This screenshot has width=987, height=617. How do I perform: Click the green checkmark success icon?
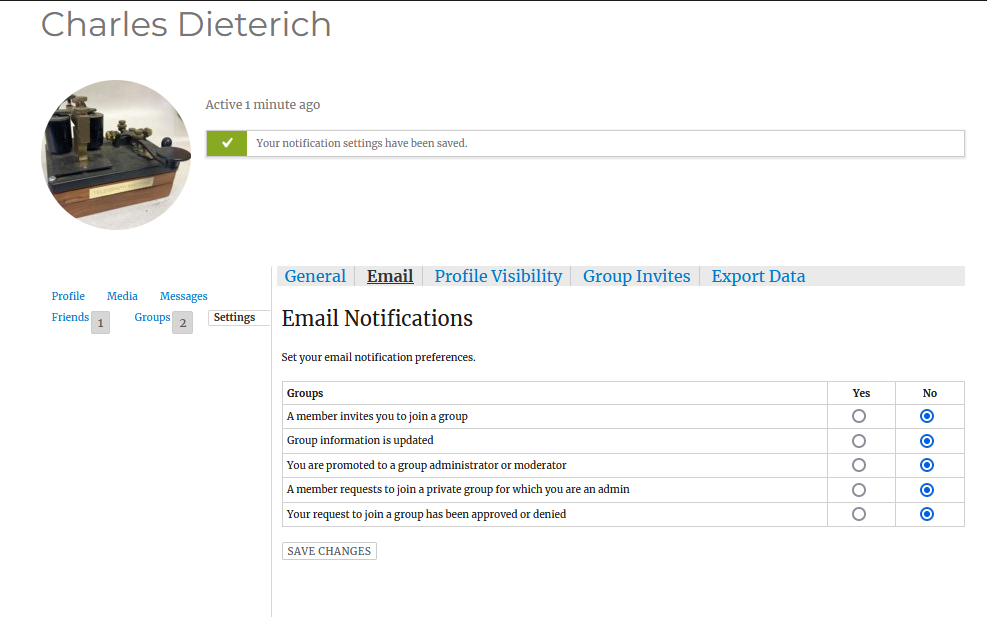point(227,144)
